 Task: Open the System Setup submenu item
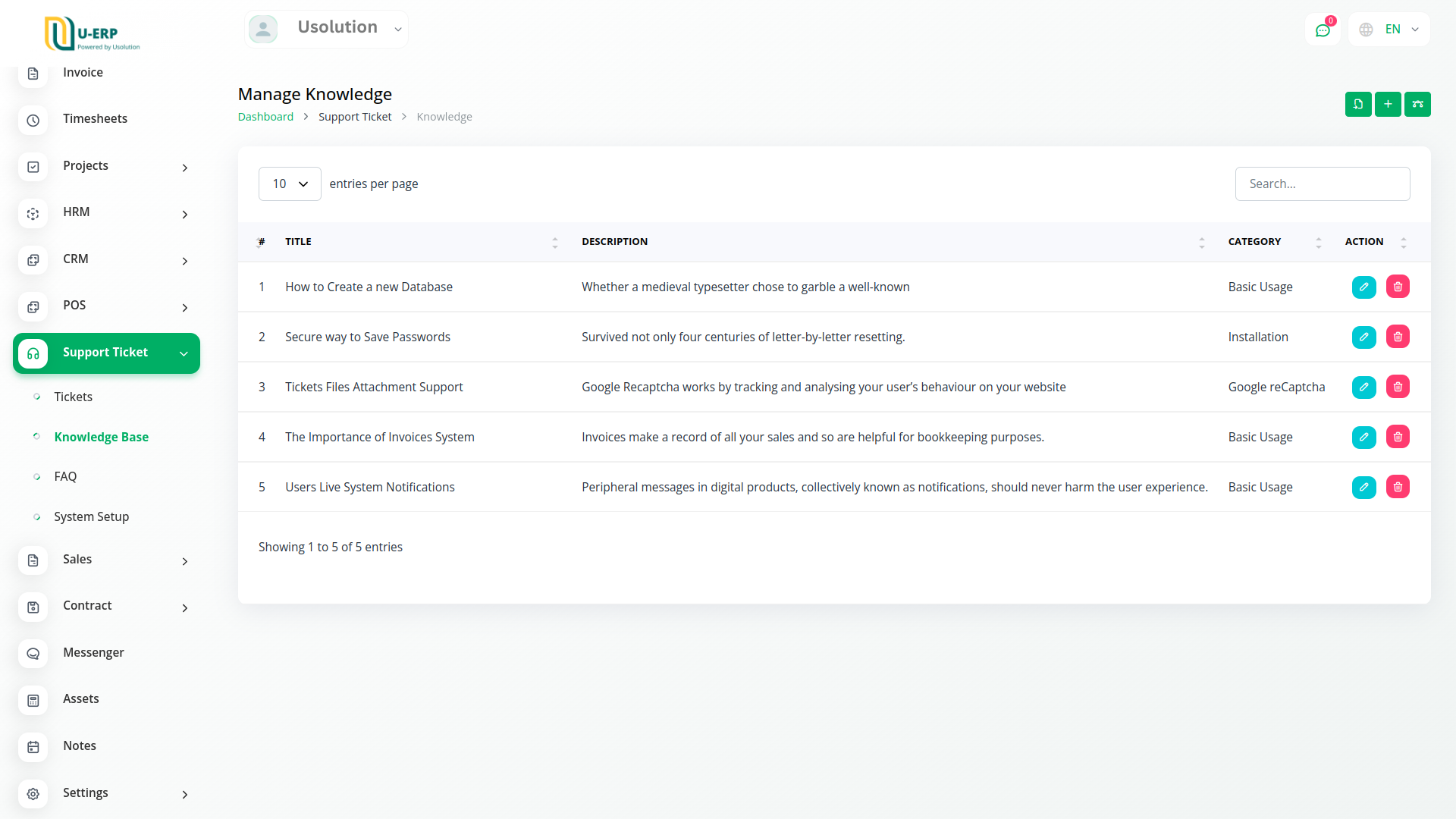pos(91,516)
